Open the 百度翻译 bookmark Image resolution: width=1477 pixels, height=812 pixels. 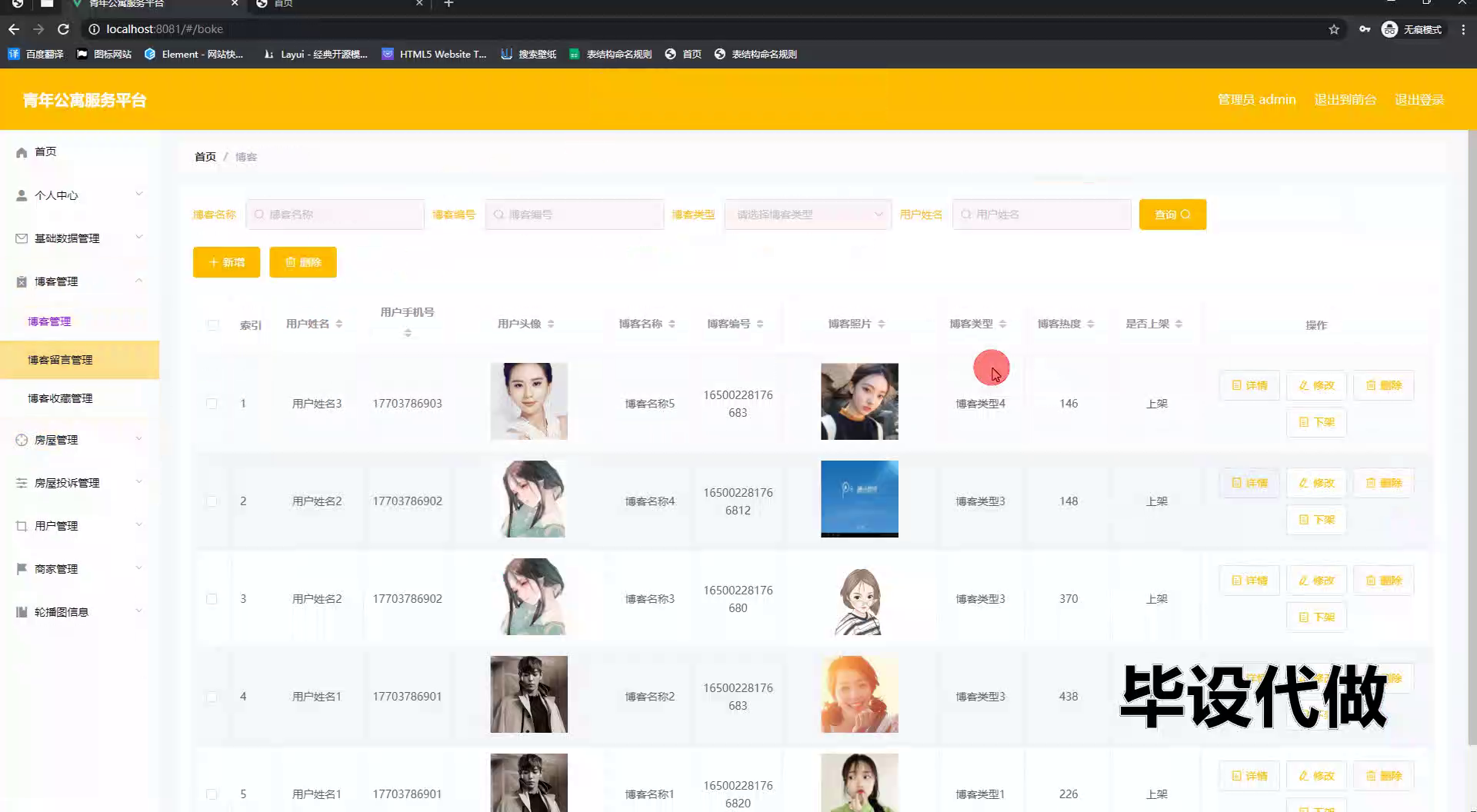click(35, 54)
